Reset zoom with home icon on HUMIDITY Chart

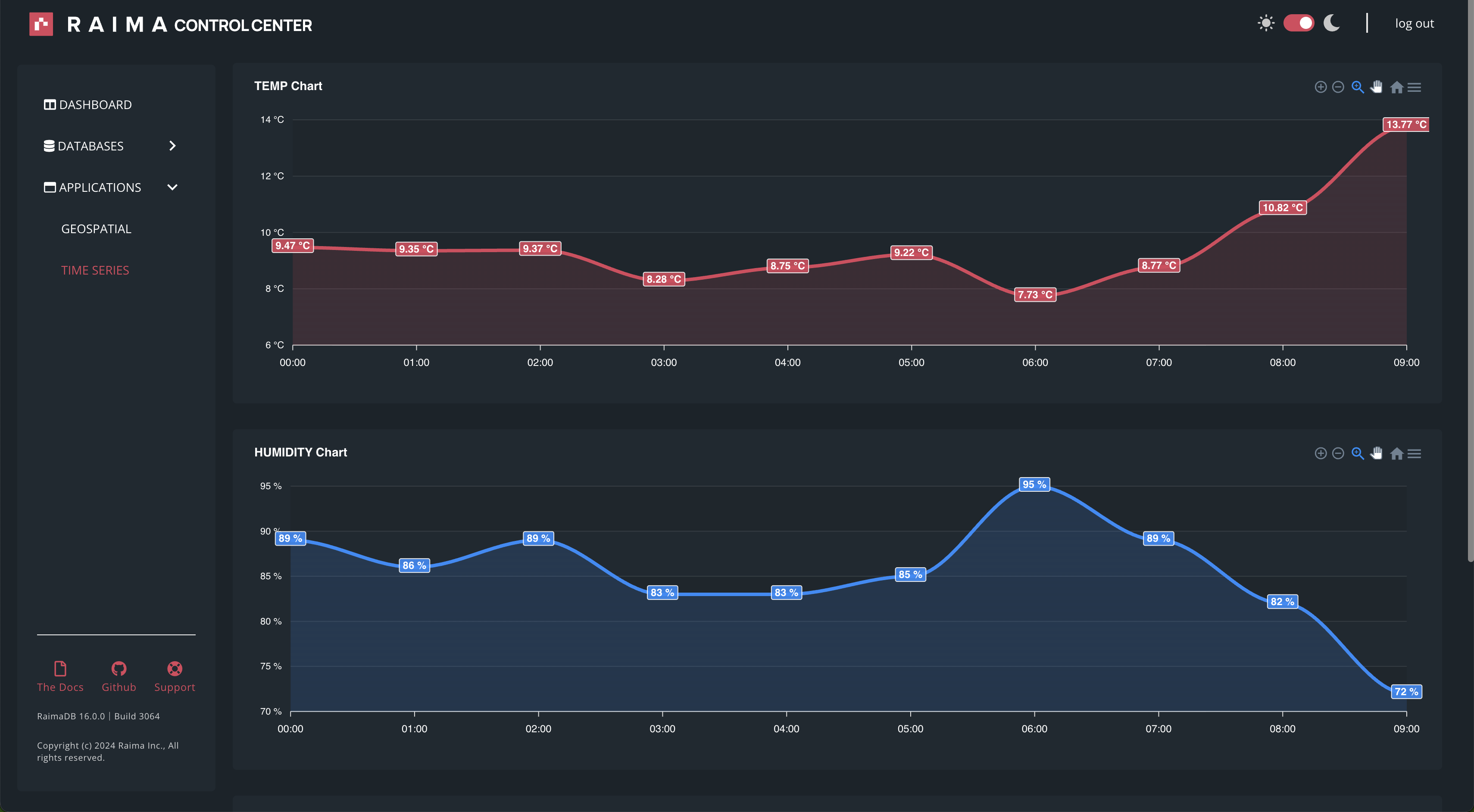1396,453
